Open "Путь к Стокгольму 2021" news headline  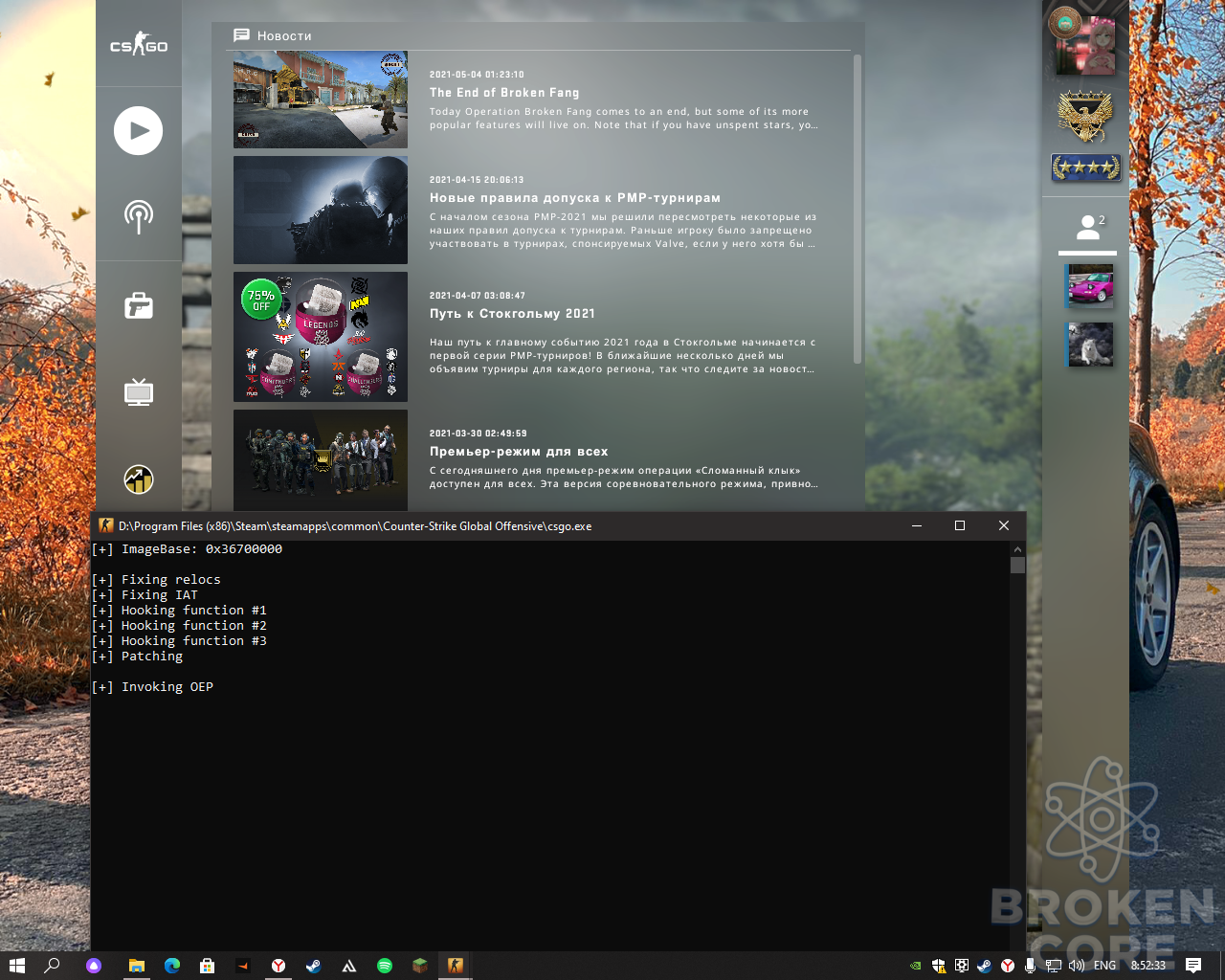(512, 314)
